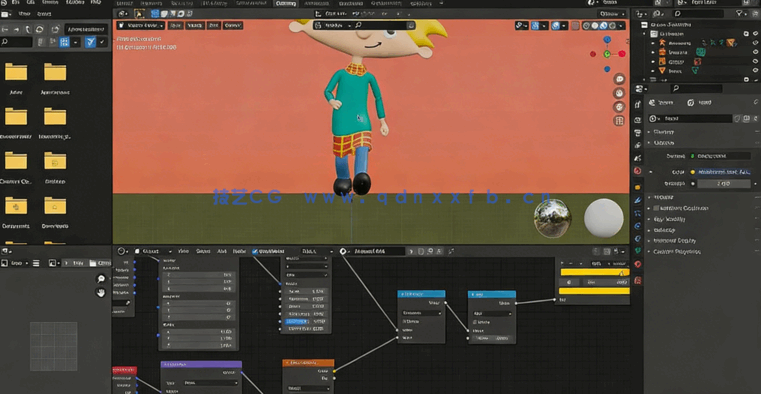Click the outliner search field
761x394 pixels.
click(698, 14)
